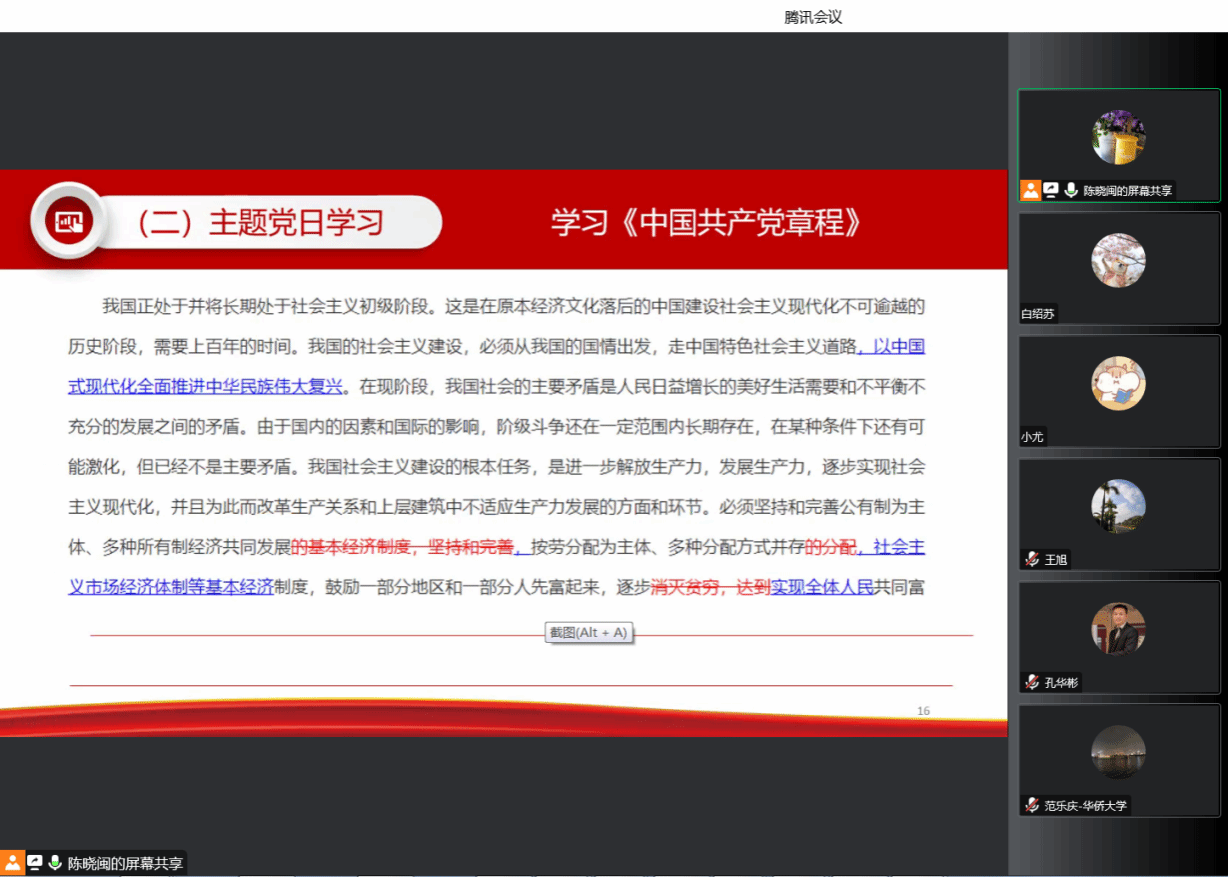
Task: Open 王旭's palm tree avatar
Action: coord(1118,507)
